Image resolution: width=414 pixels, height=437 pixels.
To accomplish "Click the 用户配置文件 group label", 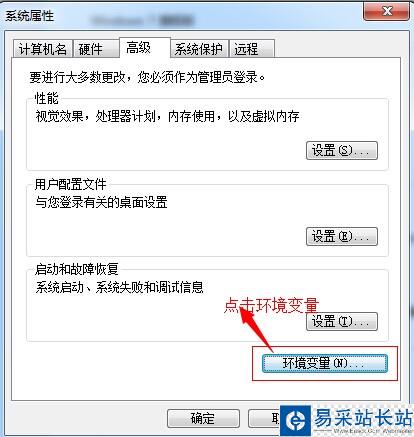I will click(70, 184).
